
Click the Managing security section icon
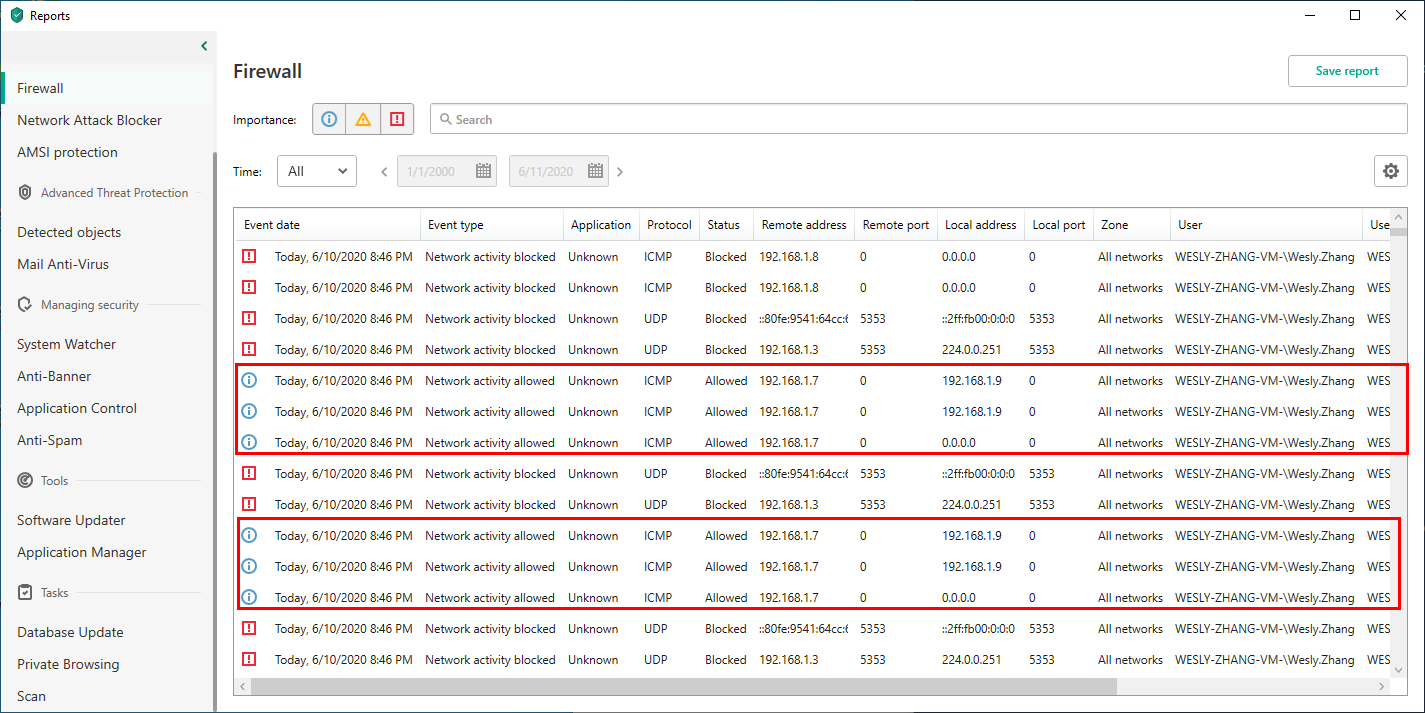[26, 304]
